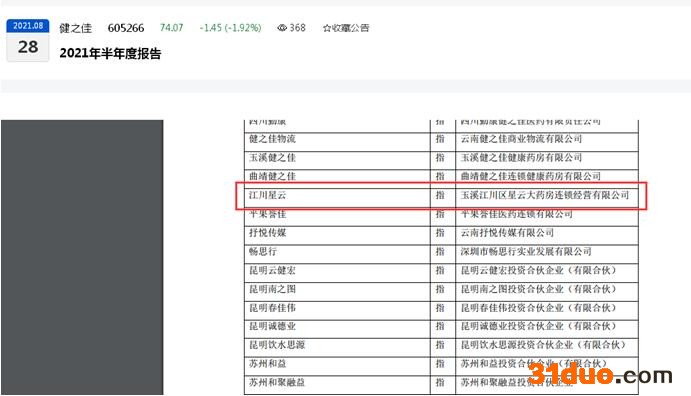Click the price change -1.45 (-1.92%)
This screenshot has height=396, width=691.
pos(230,28)
